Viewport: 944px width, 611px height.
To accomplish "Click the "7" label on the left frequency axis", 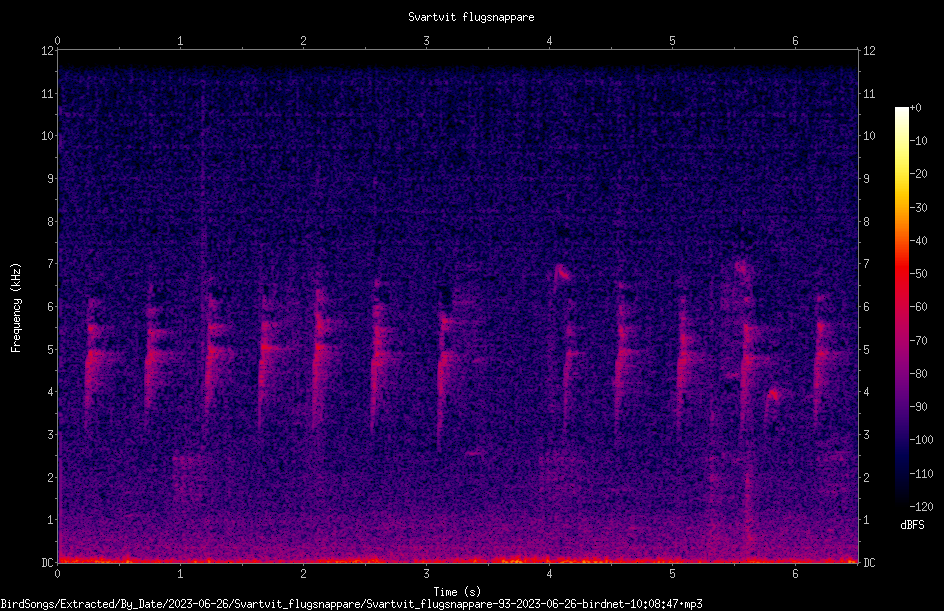I will tap(50, 264).
